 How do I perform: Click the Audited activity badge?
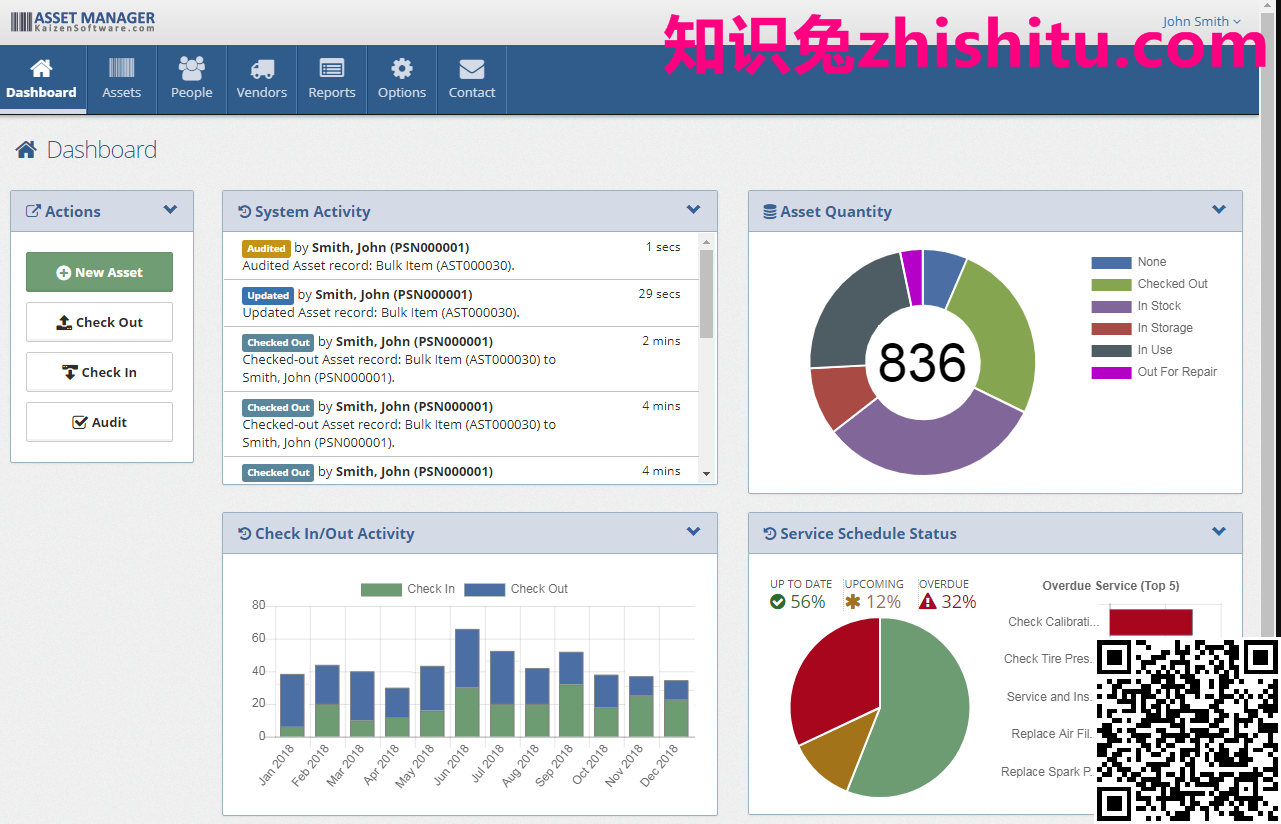pos(266,248)
